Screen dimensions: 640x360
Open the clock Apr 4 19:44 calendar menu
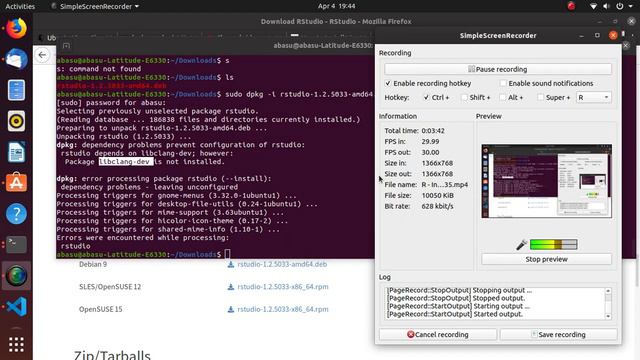[336, 6]
